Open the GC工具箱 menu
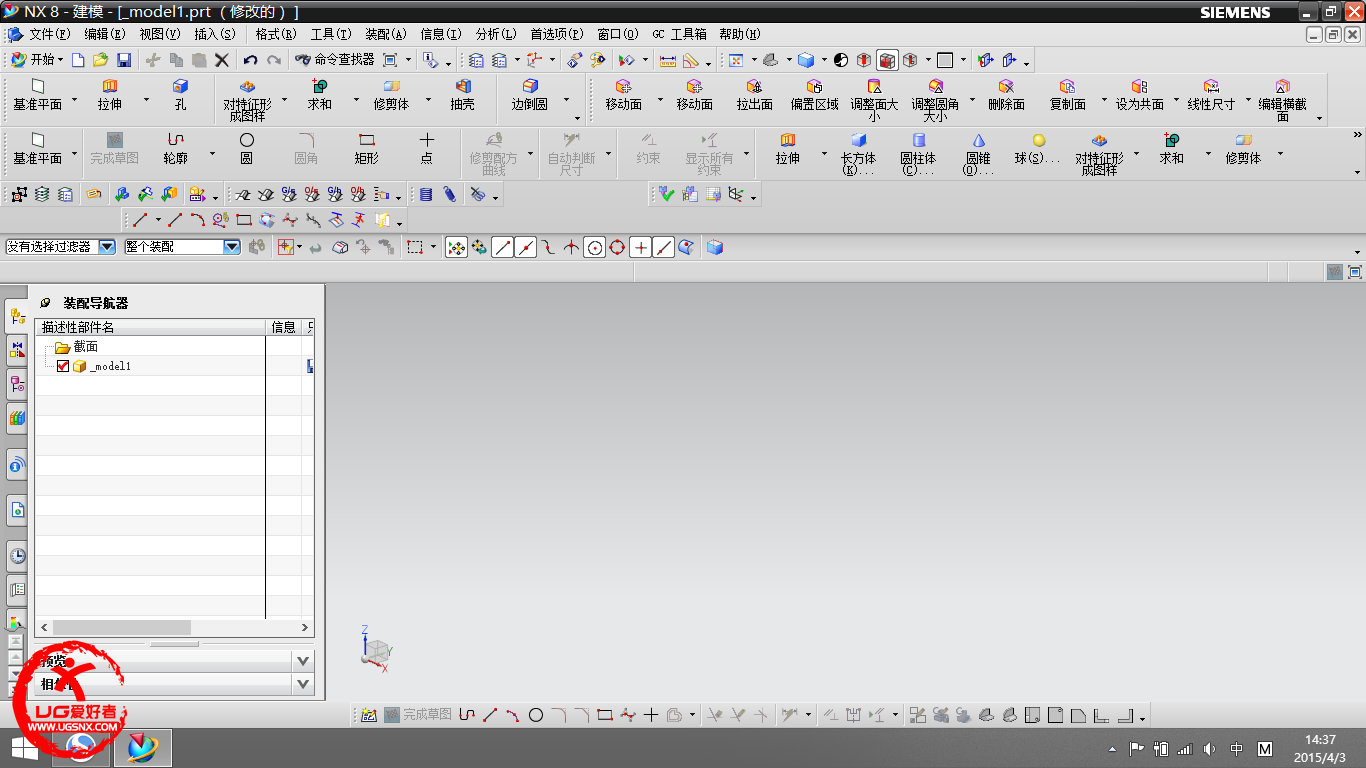This screenshot has width=1366, height=768. coord(680,34)
